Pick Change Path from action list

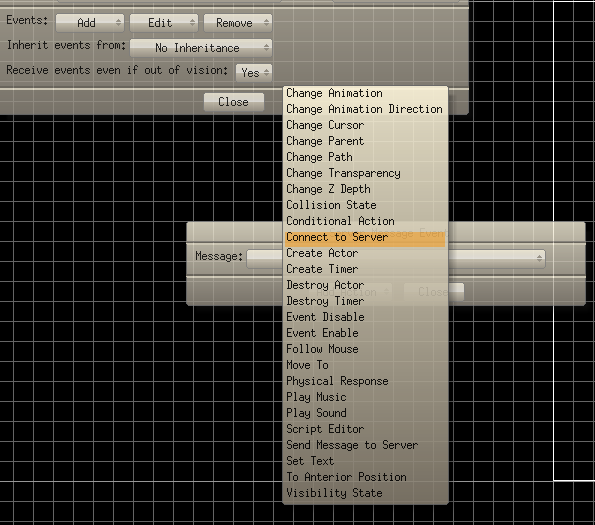(x=365, y=157)
